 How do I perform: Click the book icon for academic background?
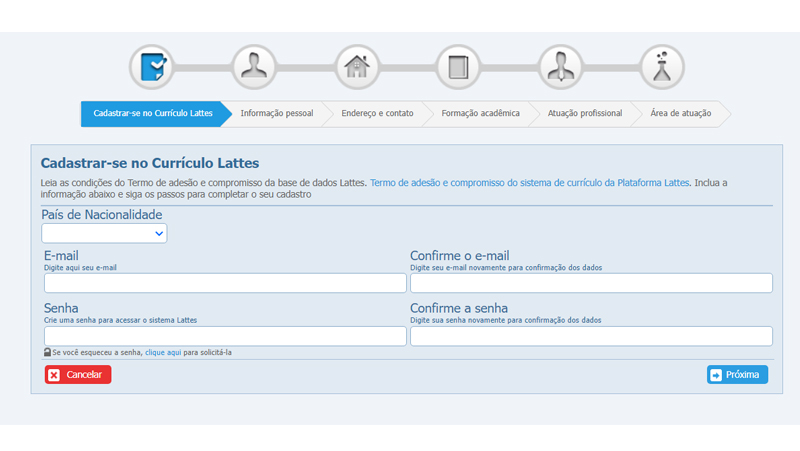(x=458, y=67)
